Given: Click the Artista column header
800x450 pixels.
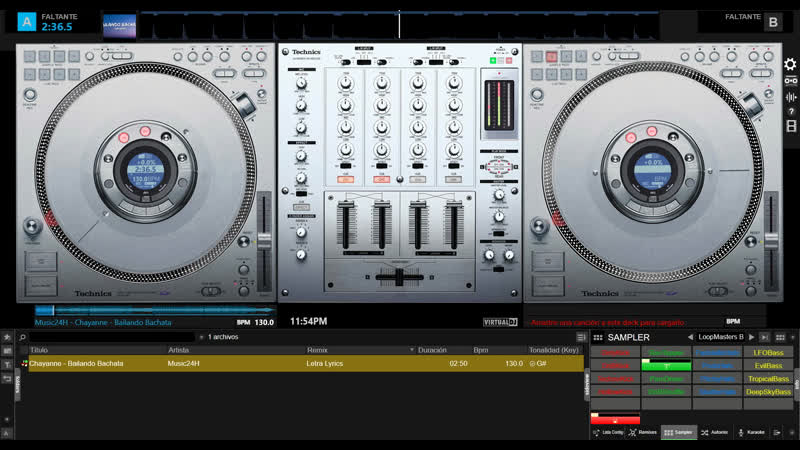Looking at the screenshot, I should [x=178, y=350].
